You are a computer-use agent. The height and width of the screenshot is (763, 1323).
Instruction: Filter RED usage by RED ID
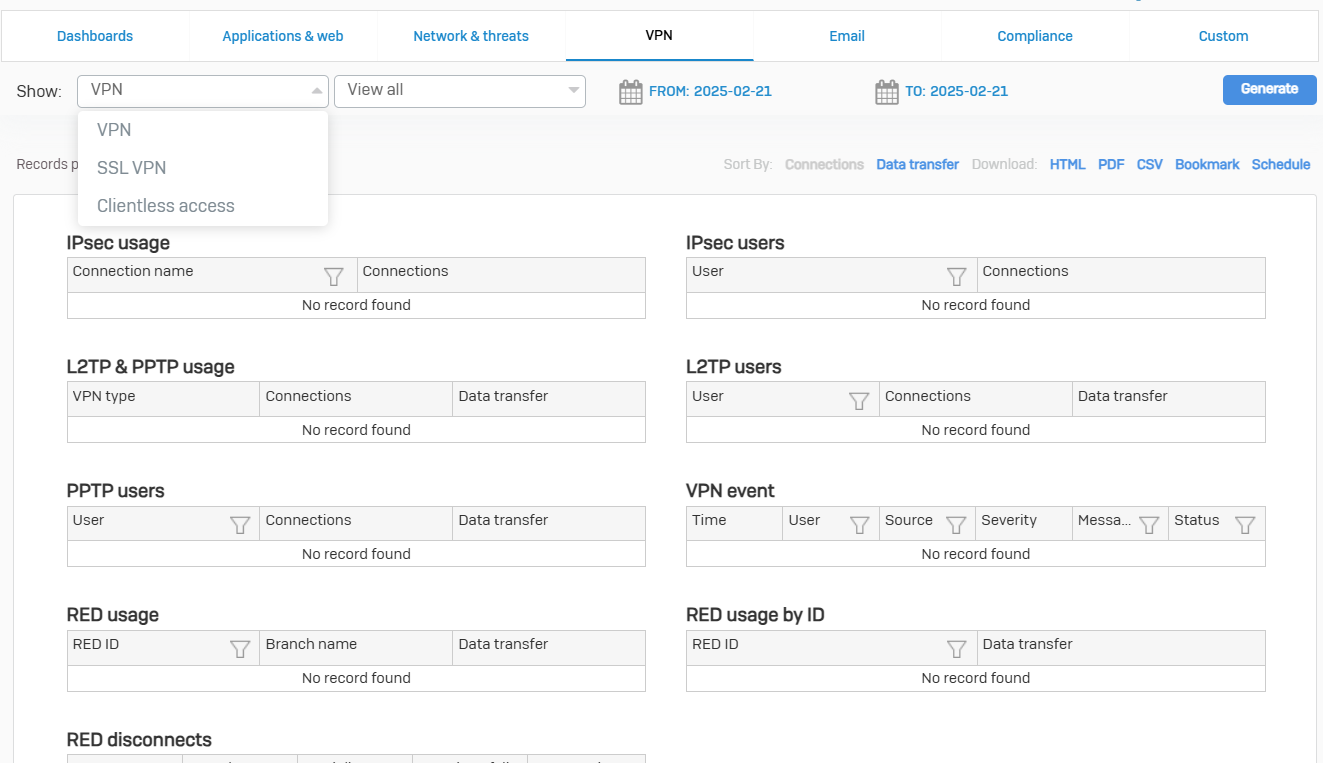click(x=240, y=649)
